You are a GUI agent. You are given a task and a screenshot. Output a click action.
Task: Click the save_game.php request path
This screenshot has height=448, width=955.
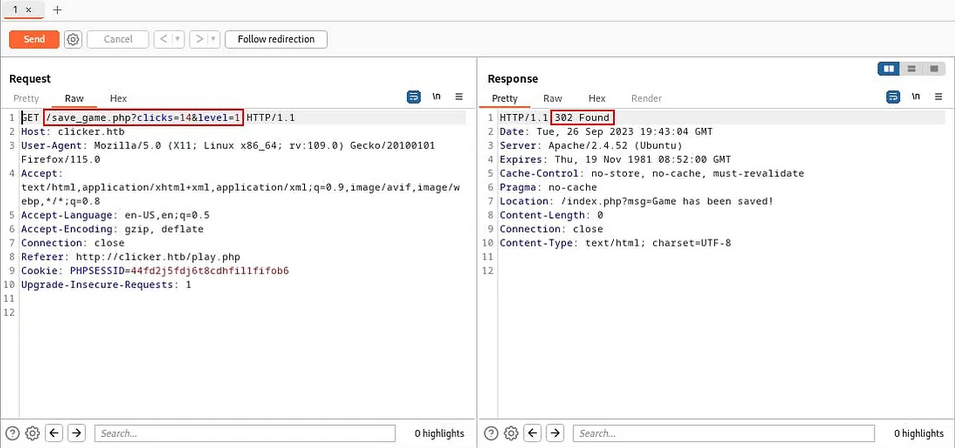(144, 117)
